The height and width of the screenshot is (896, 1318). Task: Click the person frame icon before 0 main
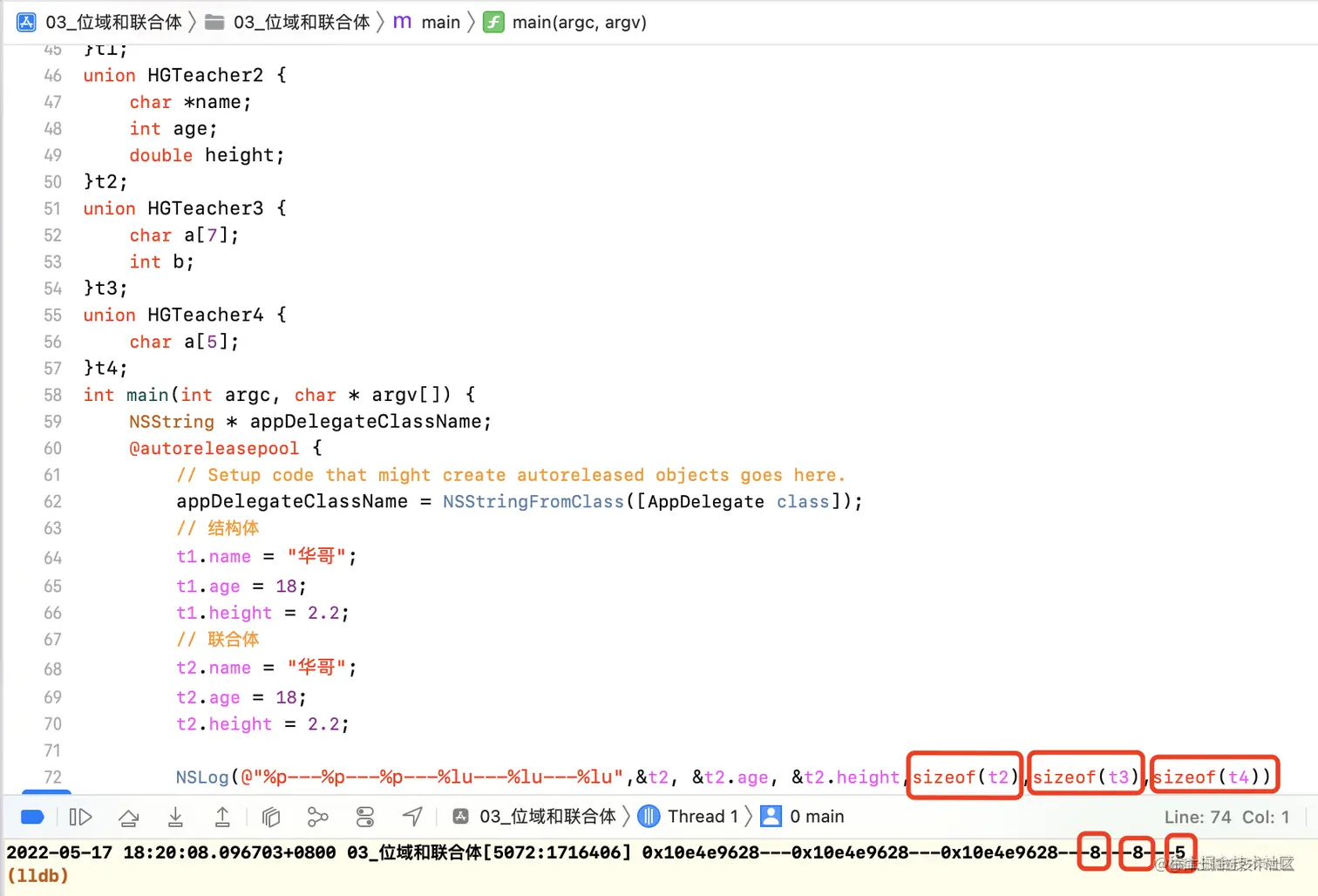pos(771,817)
